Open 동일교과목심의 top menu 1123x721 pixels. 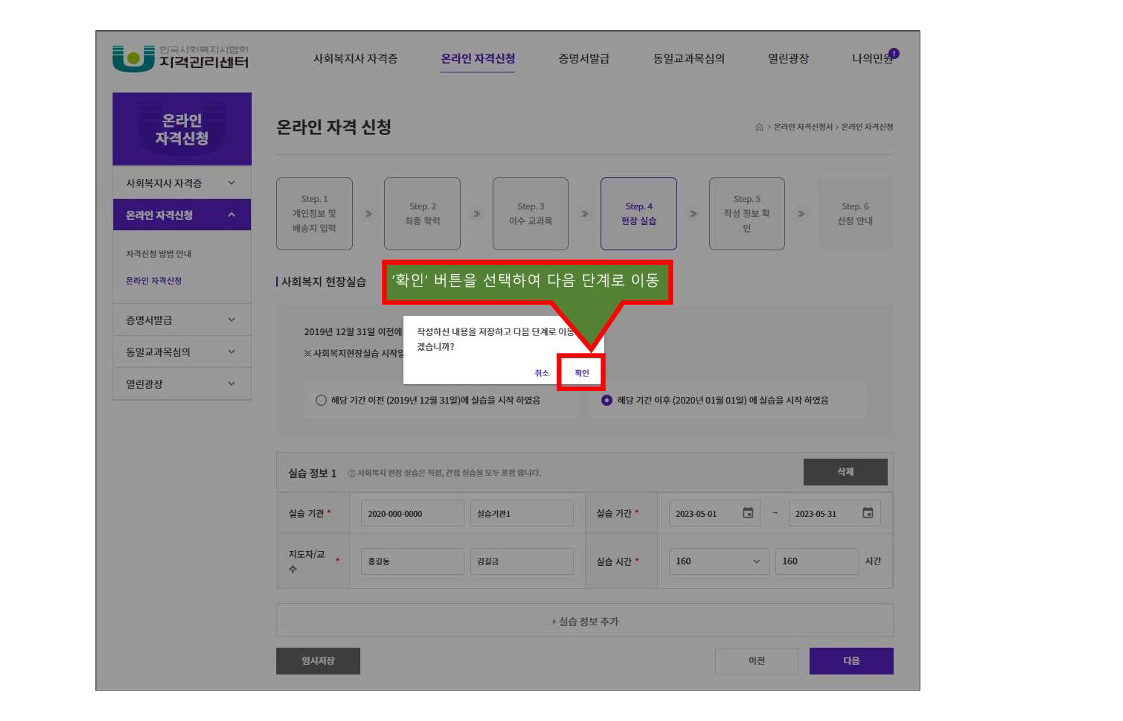tap(688, 59)
